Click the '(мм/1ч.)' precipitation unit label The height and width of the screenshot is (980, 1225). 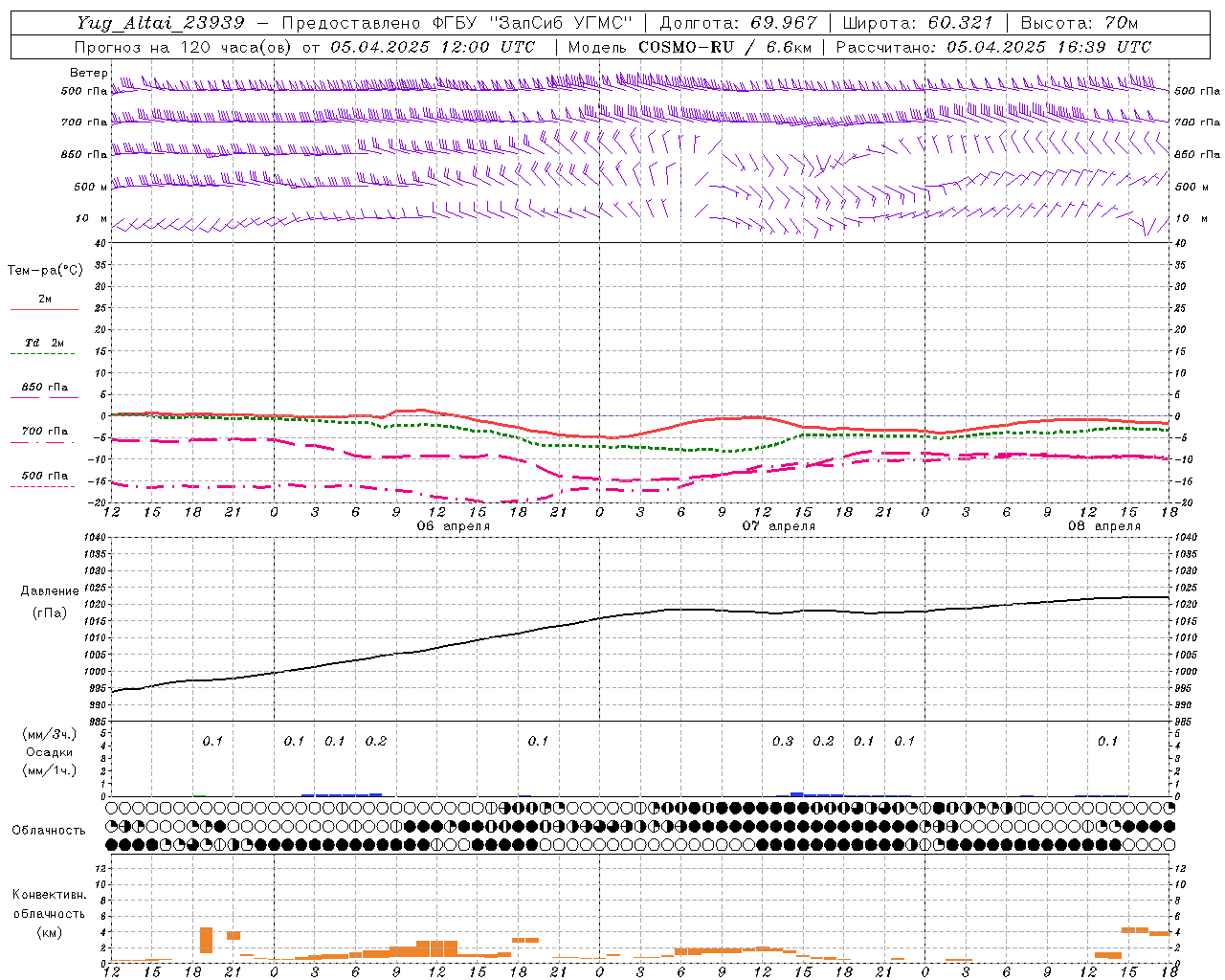50,770
